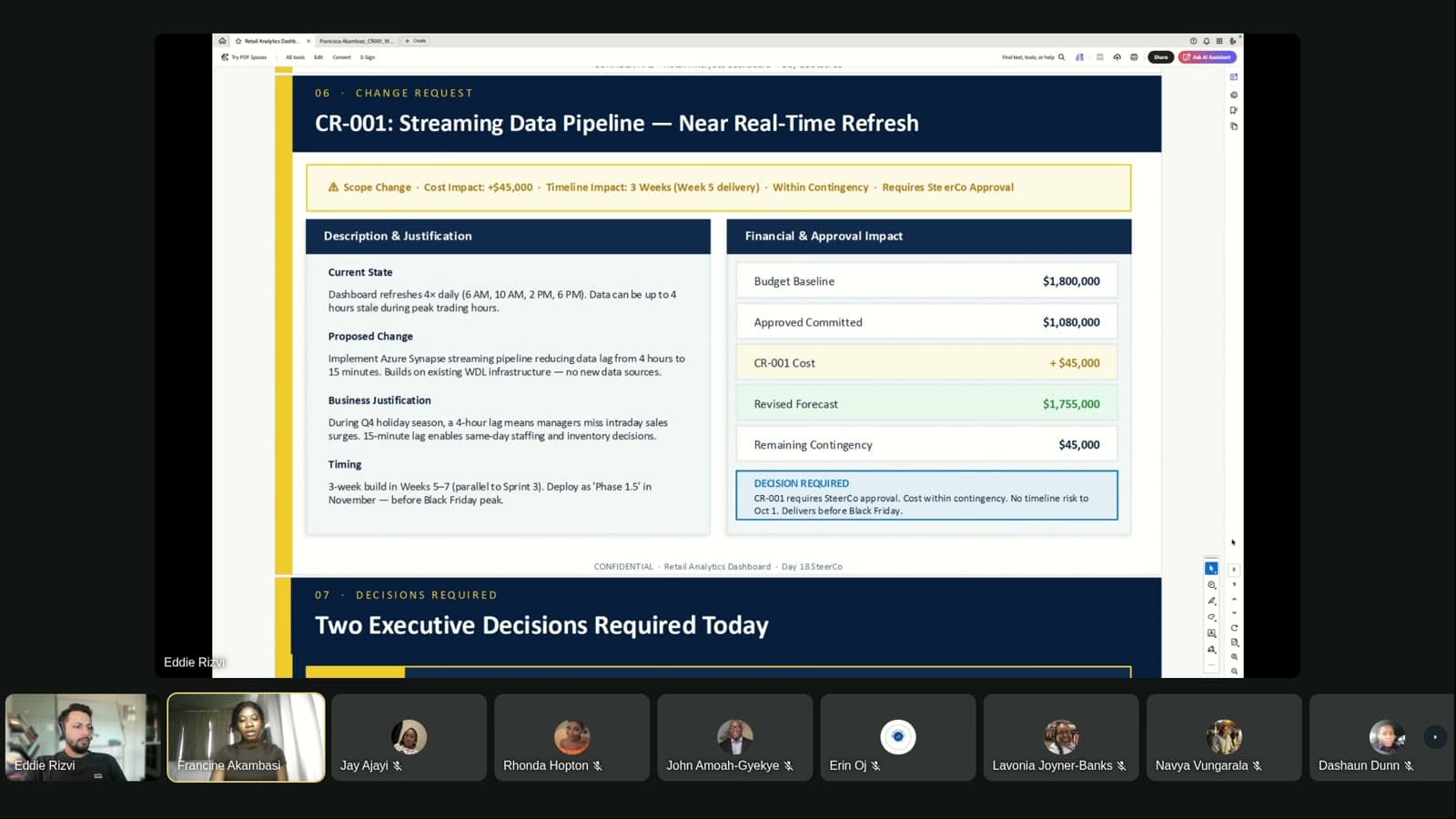1456x819 pixels.
Task: Click the Create new tab button
Action: pyautogui.click(x=416, y=41)
